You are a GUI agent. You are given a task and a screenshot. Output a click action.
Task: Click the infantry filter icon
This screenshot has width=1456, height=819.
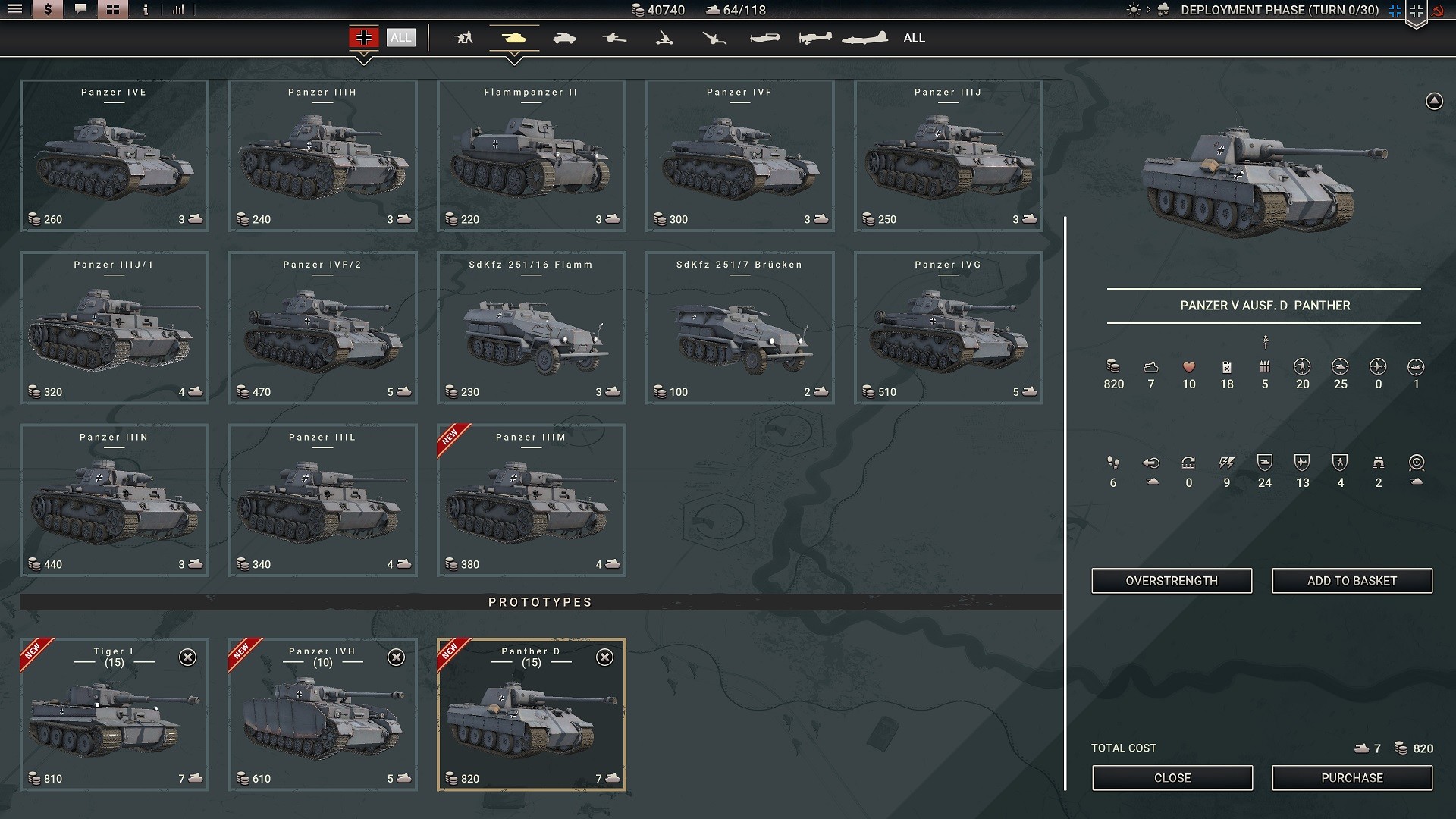coord(463,38)
